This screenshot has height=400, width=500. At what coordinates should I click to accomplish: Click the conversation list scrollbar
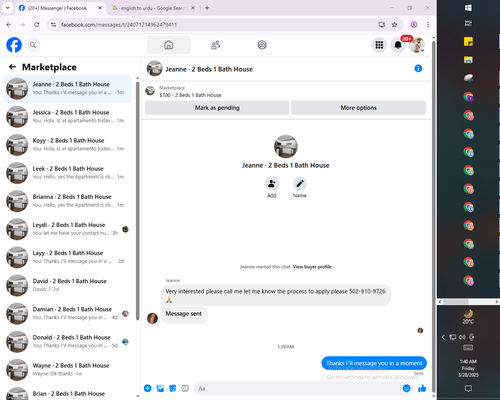click(137, 200)
